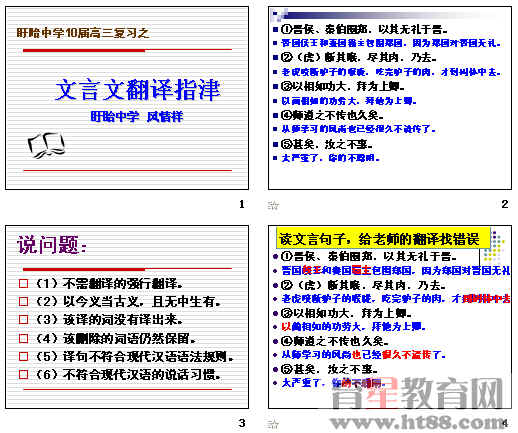This screenshot has height=433, width=518.
Task: Click the red square bullet beside item (1)
Action: pos(24,284)
